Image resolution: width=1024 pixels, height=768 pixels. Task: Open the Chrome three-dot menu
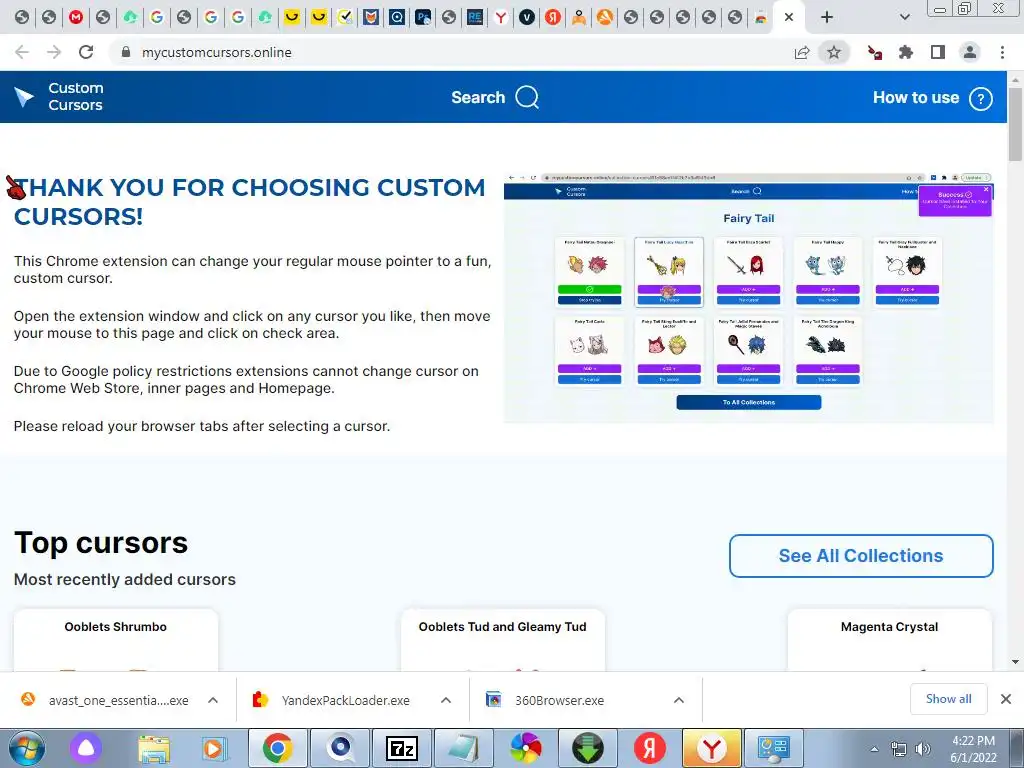[x=1002, y=52]
